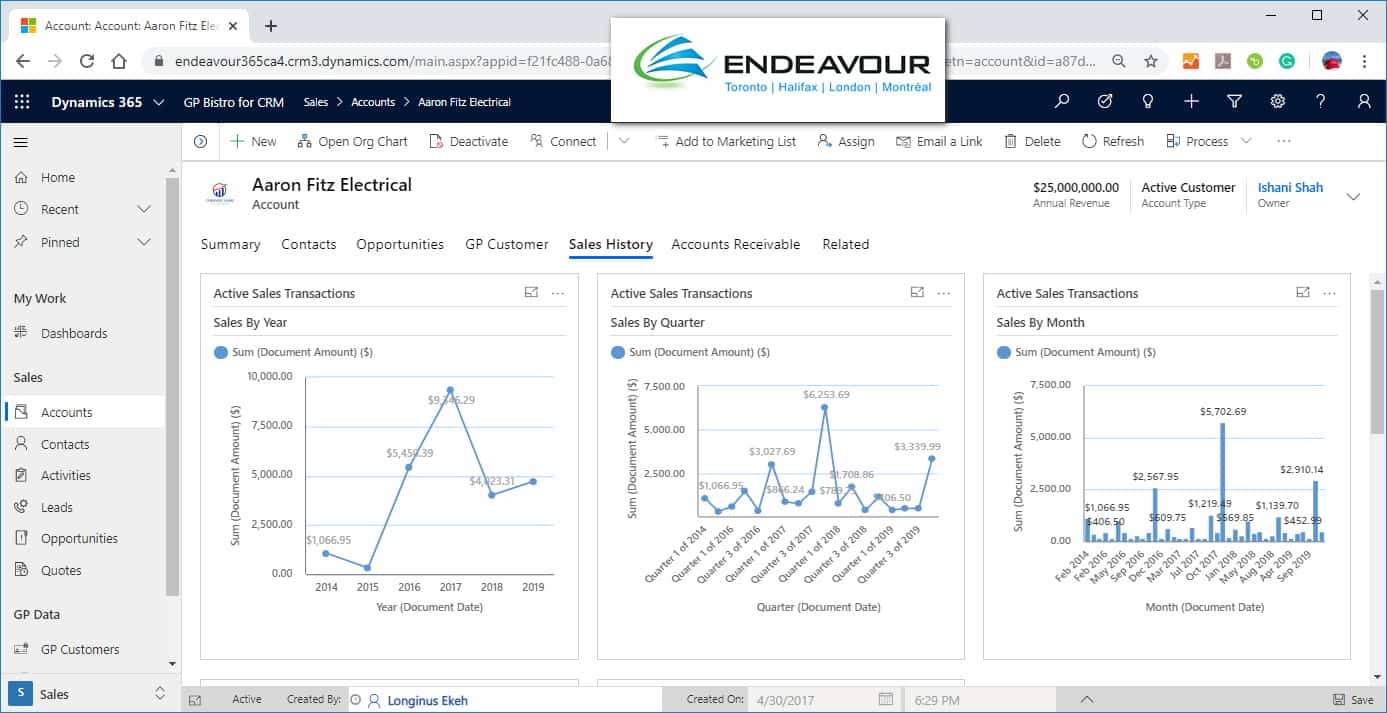
Task: Expand the Pinned items list
Action: pyautogui.click(x=143, y=242)
